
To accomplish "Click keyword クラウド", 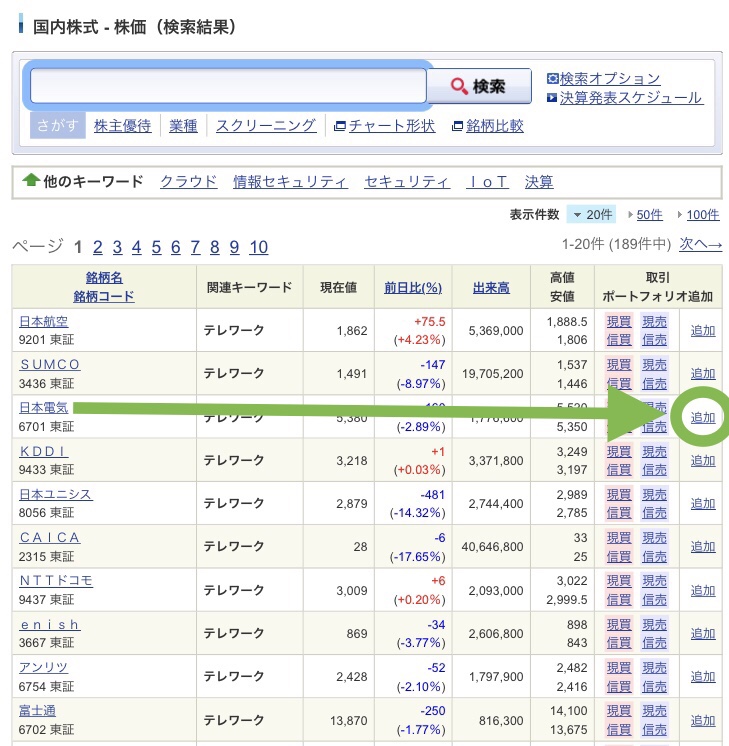I will (188, 182).
